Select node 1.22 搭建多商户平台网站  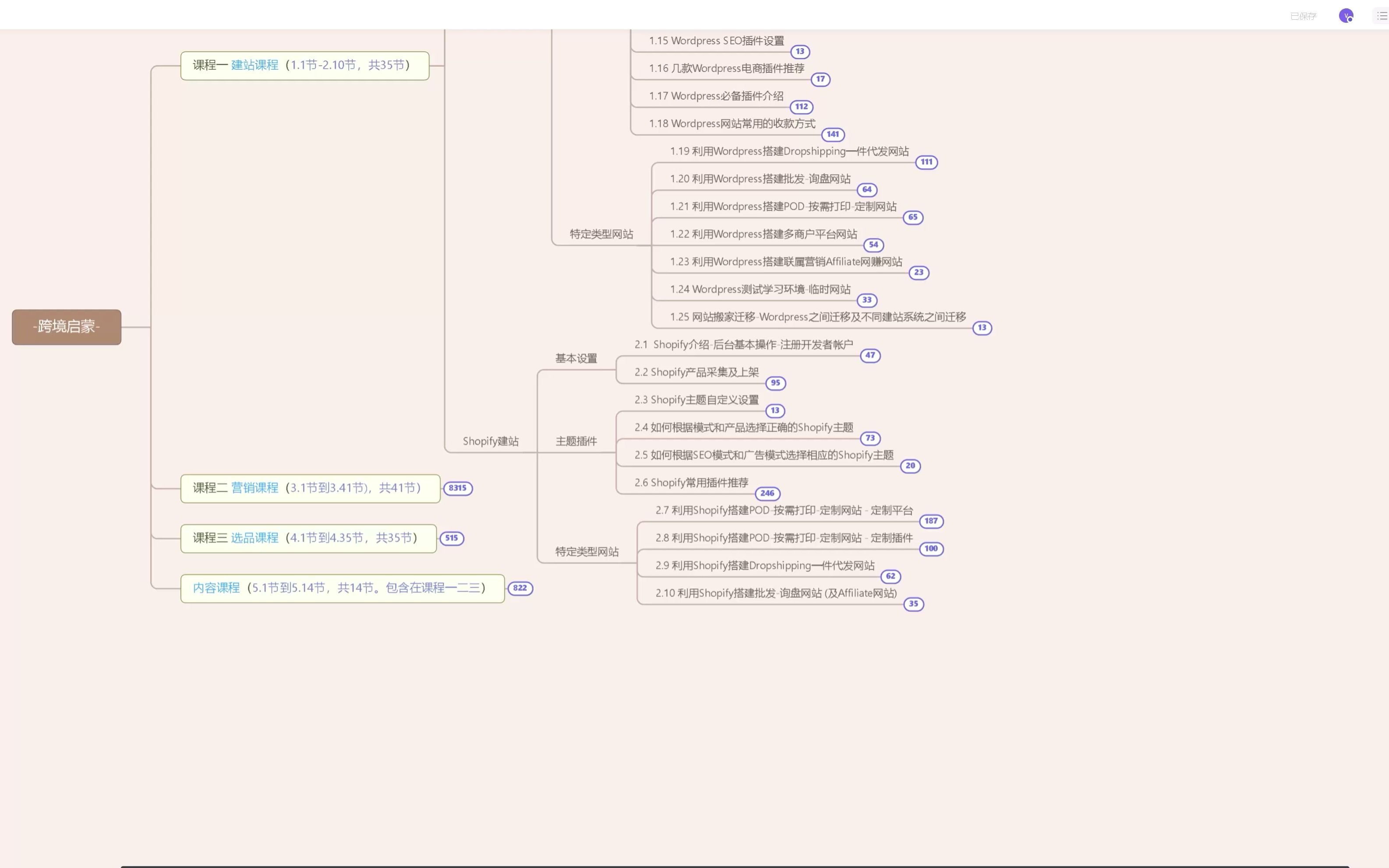(x=763, y=234)
